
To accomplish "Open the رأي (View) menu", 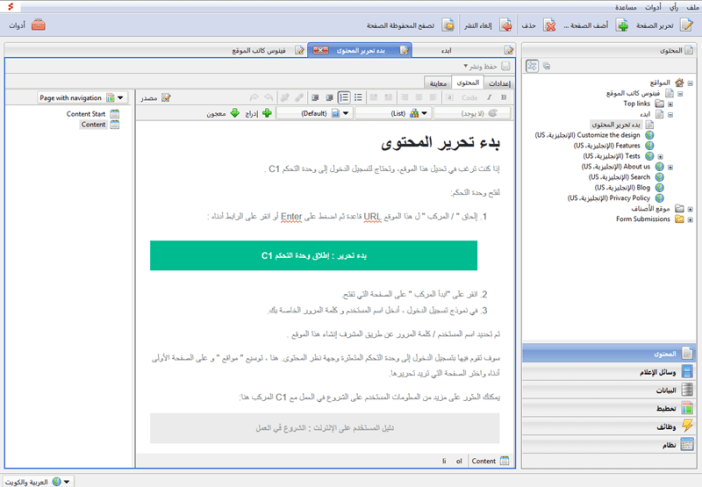I will pyautogui.click(x=673, y=7).
